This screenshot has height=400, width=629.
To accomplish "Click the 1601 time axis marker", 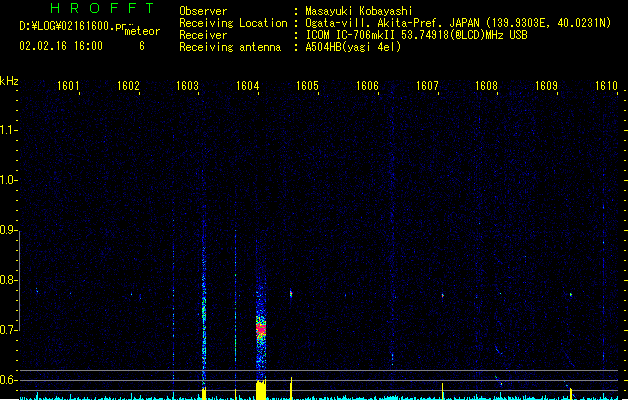I will tap(68, 86).
